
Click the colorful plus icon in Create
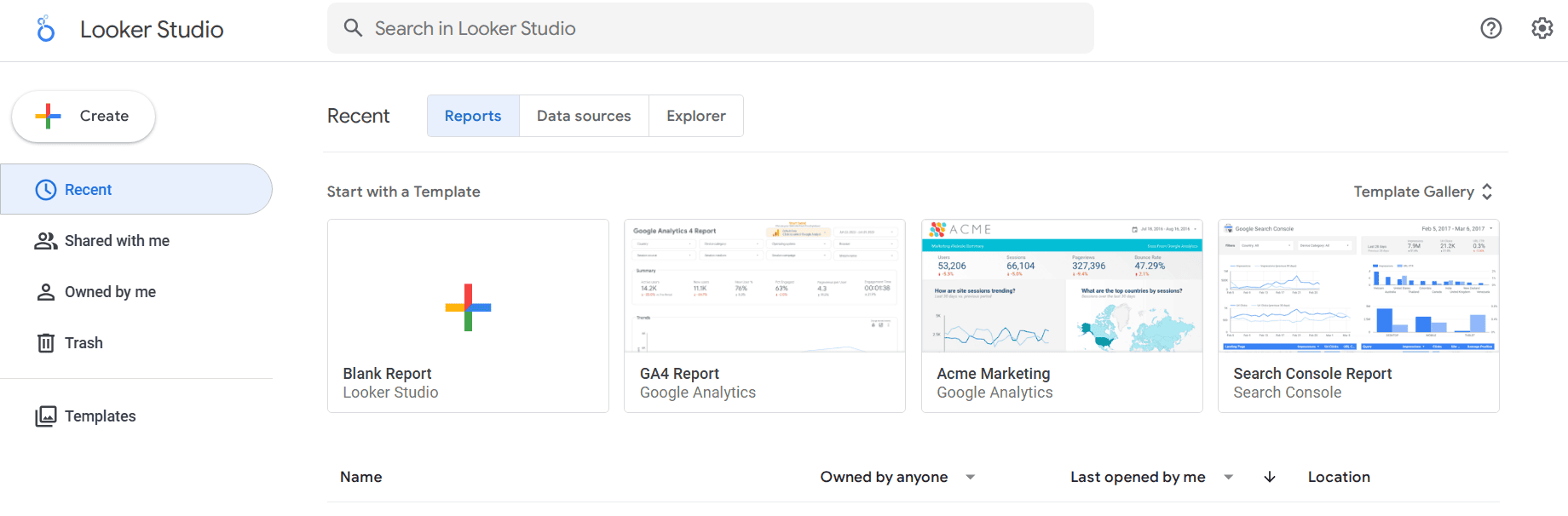coord(49,116)
